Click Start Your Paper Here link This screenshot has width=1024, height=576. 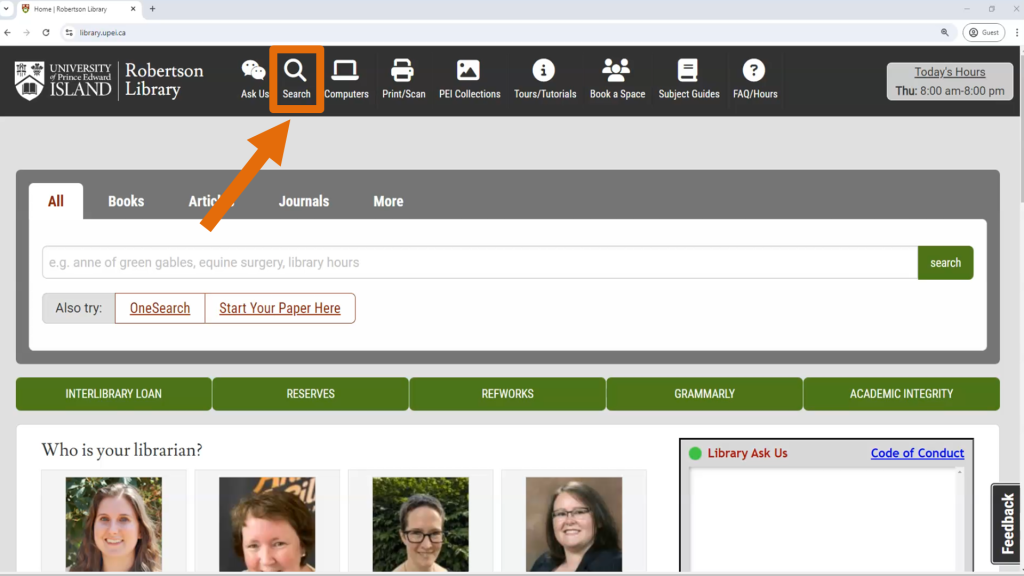[280, 308]
